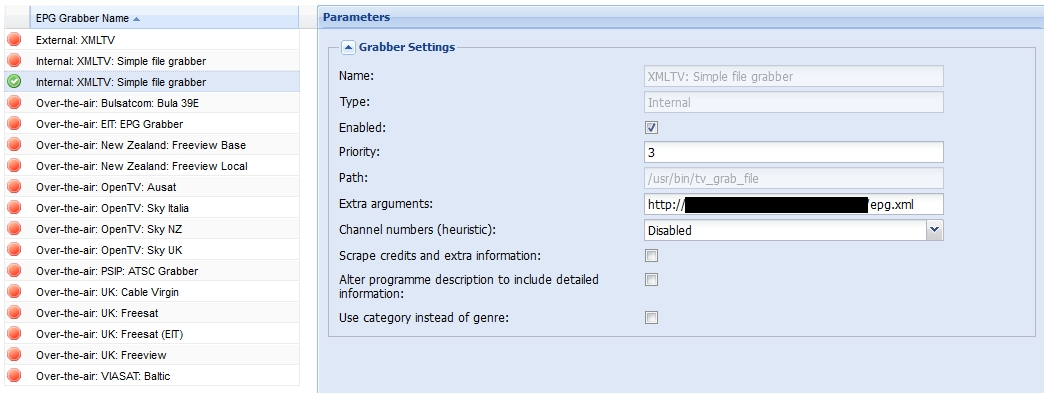Click the disabled Name field

[x=794, y=77]
